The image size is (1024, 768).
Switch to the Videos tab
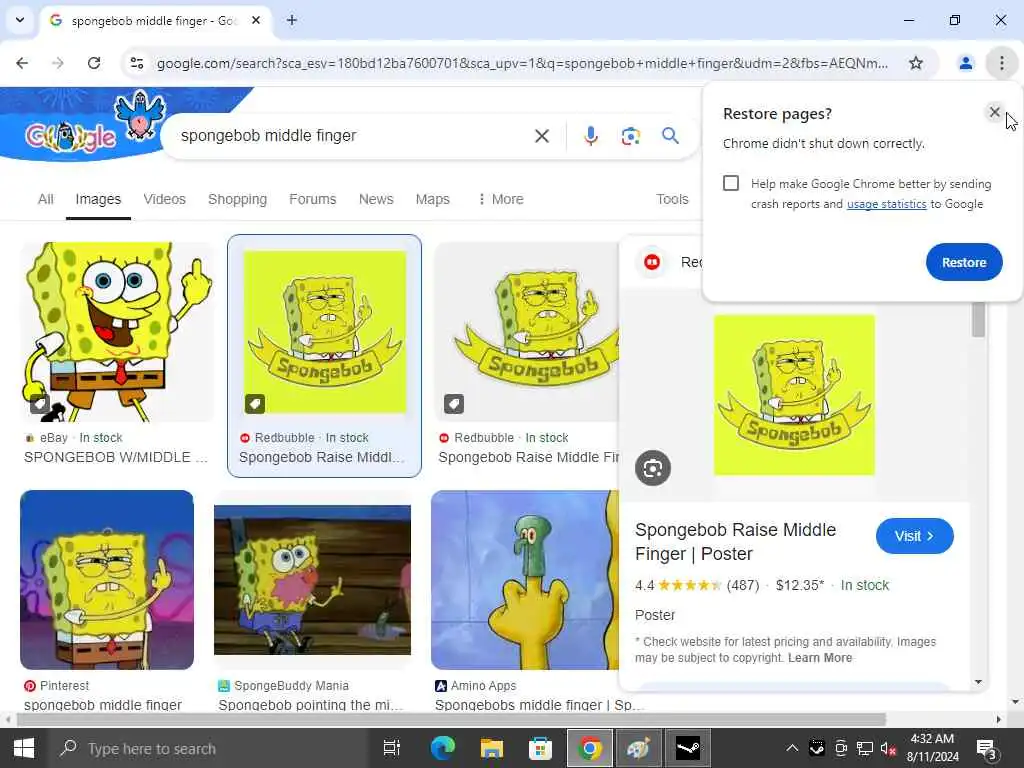point(165,199)
